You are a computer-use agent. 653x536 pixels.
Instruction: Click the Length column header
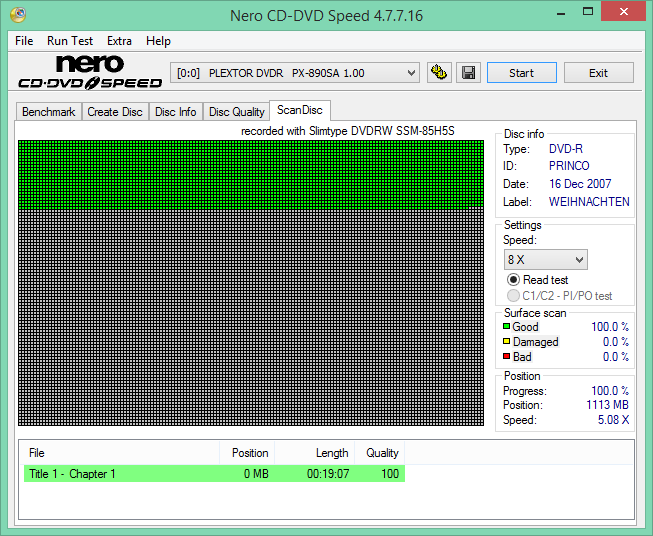314,453
